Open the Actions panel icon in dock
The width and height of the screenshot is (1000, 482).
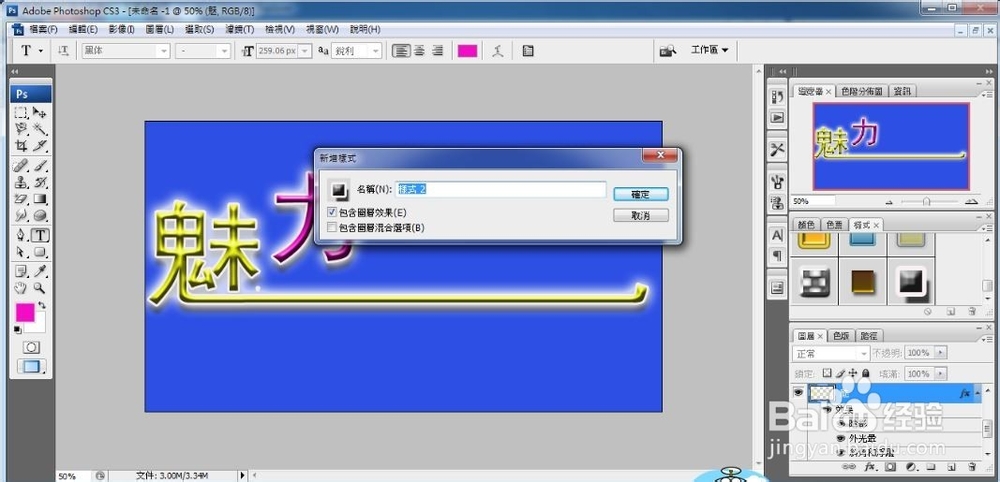777,117
